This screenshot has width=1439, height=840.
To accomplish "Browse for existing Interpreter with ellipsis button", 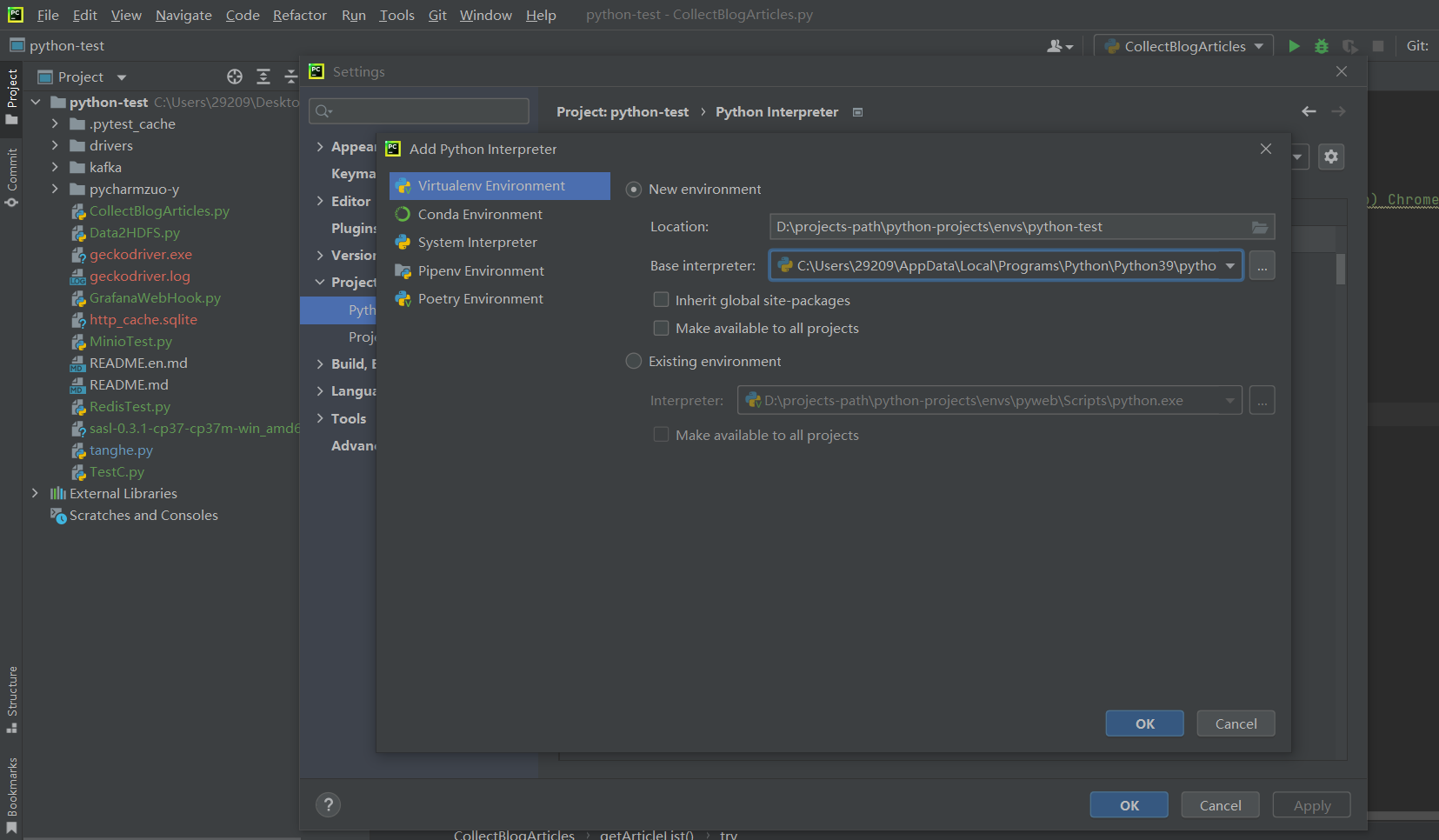I will [x=1262, y=400].
